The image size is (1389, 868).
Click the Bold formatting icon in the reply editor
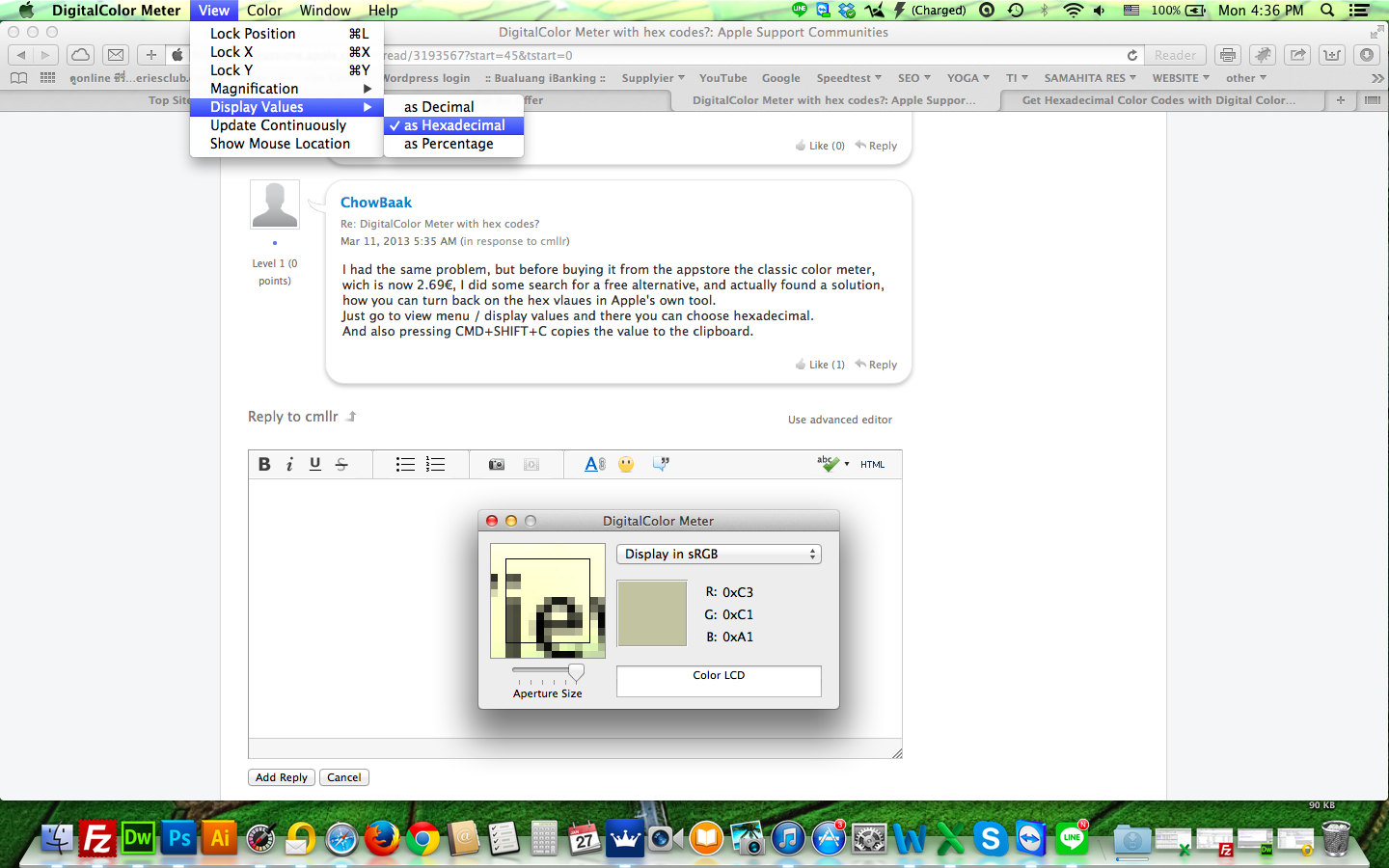point(264,464)
